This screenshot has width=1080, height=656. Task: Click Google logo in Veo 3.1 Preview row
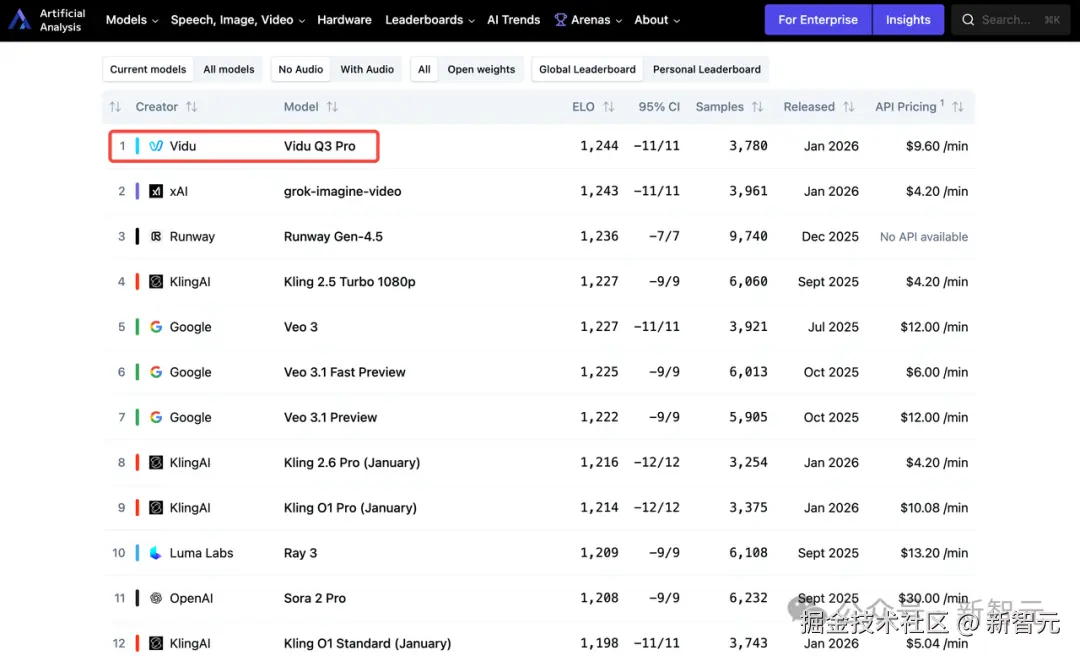[156, 418]
